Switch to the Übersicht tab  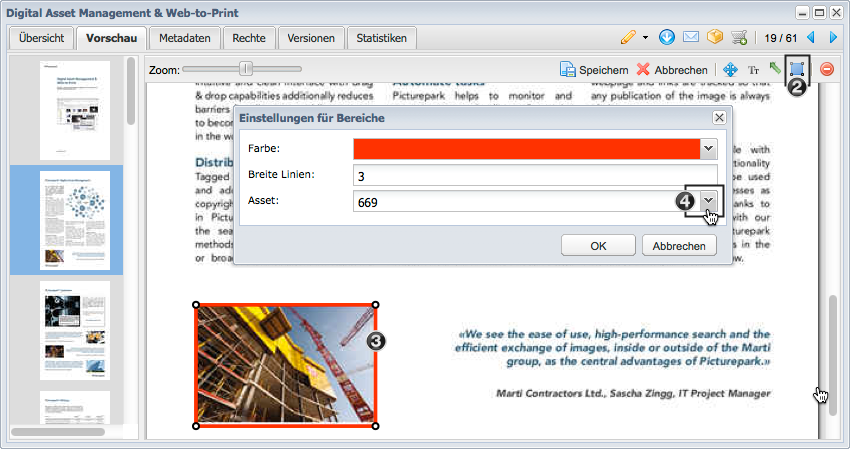(x=41, y=38)
